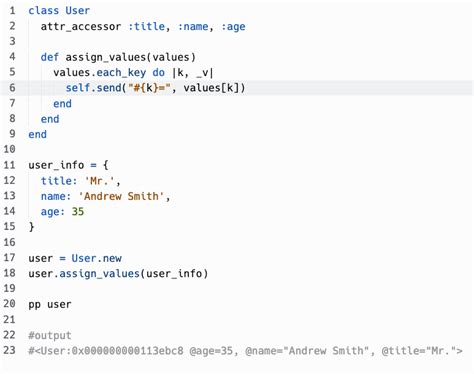This screenshot has height=374, width=474.
Task: Click line number 23 in gutter
Action: click(x=10, y=351)
